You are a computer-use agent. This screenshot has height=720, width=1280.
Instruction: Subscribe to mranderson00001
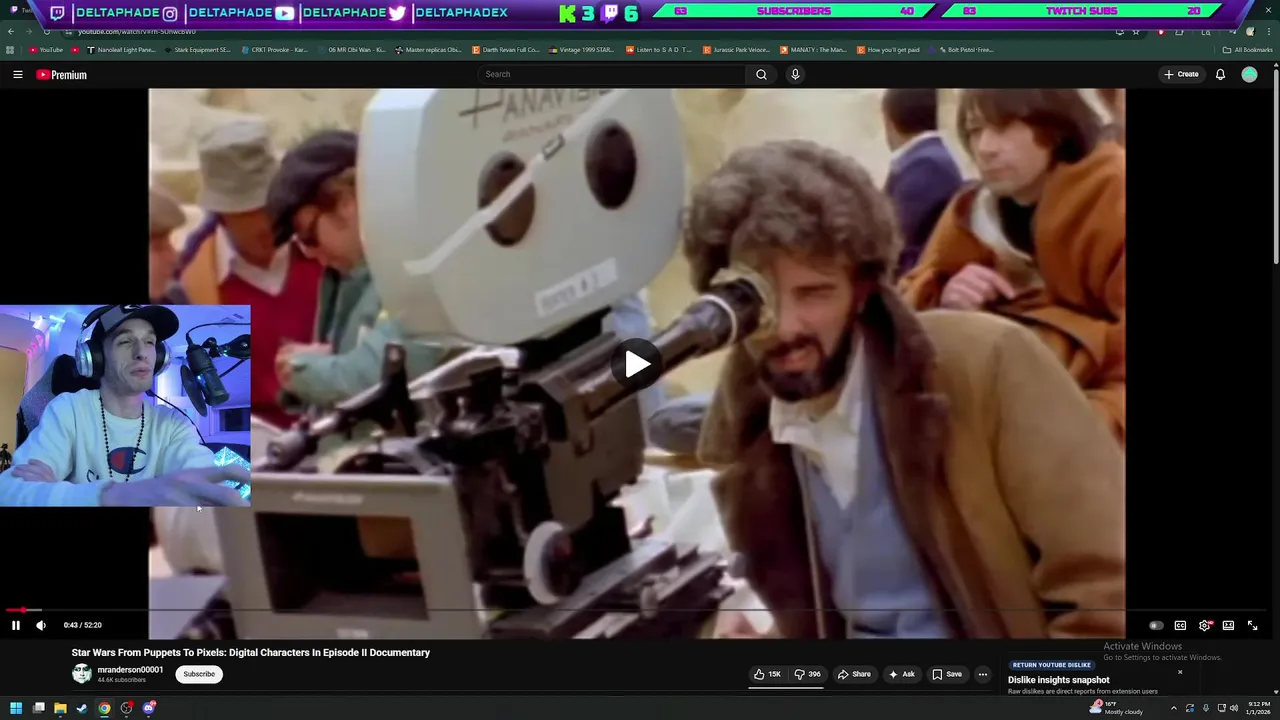pyautogui.click(x=199, y=674)
